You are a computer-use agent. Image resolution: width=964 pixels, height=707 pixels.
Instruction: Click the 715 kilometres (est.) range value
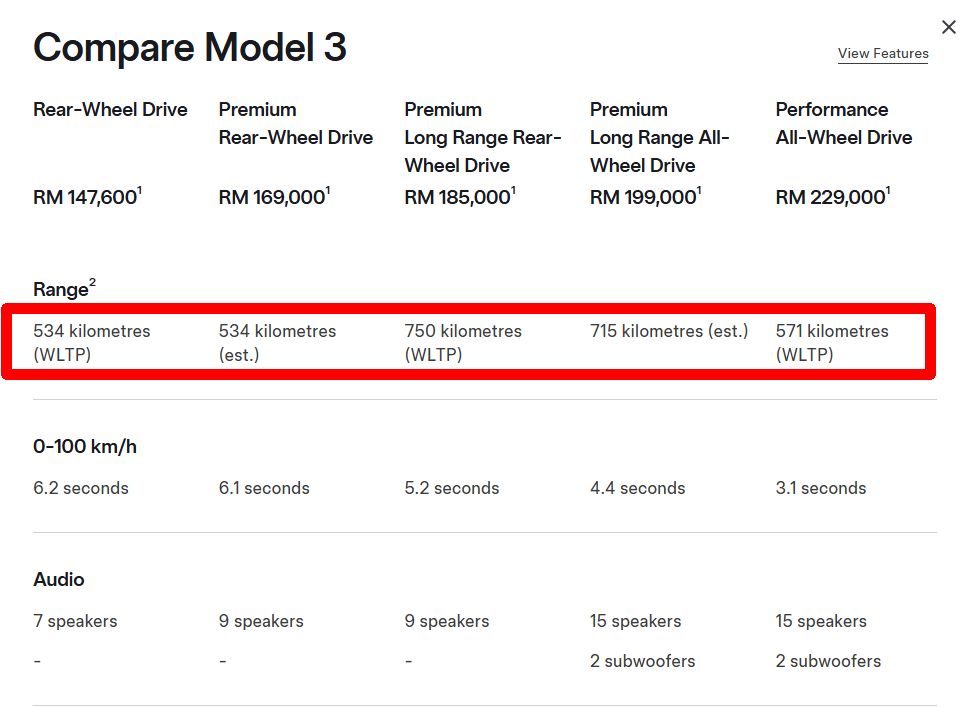668,331
